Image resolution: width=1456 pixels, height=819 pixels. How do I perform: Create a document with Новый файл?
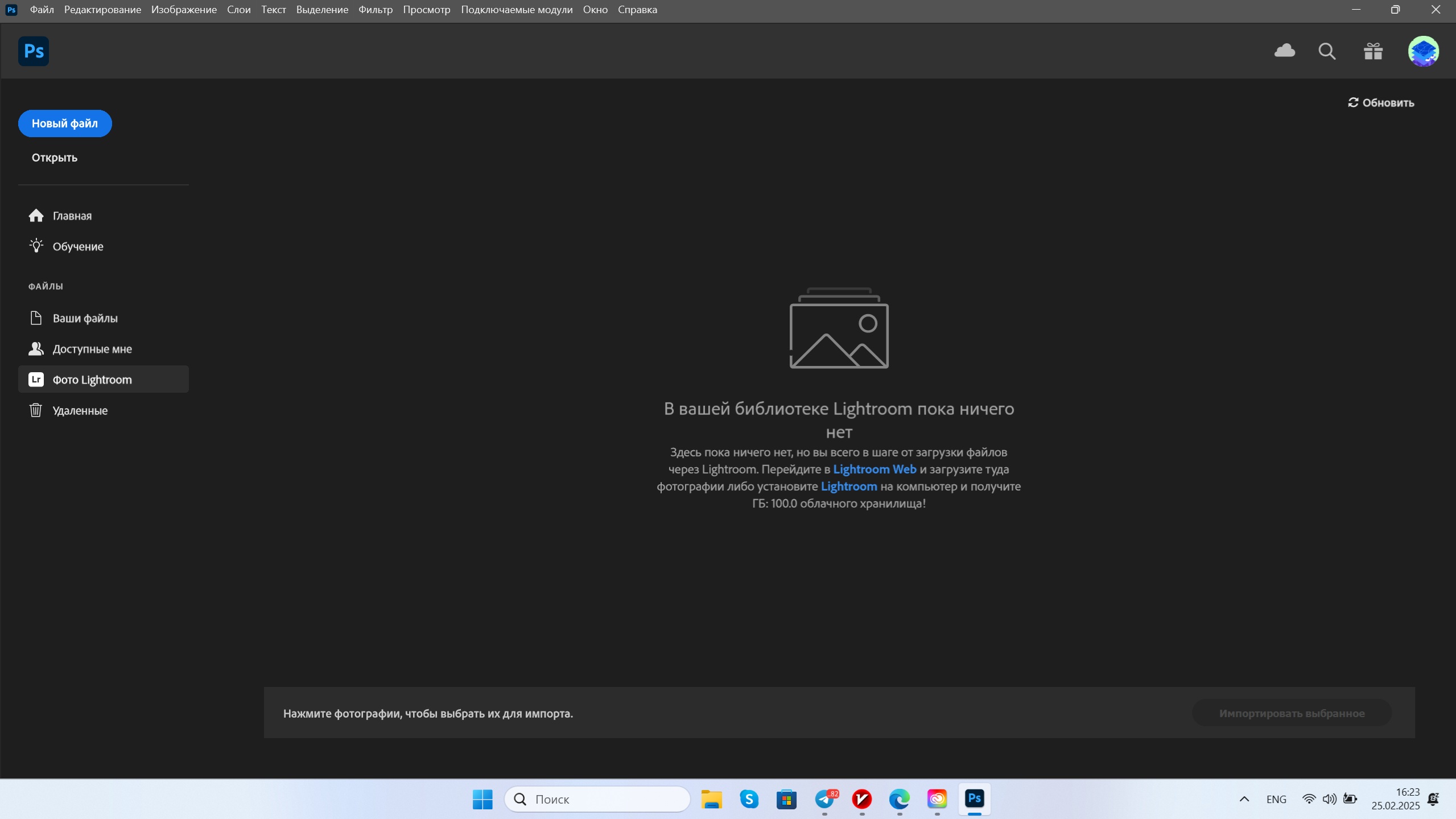pyautogui.click(x=65, y=124)
